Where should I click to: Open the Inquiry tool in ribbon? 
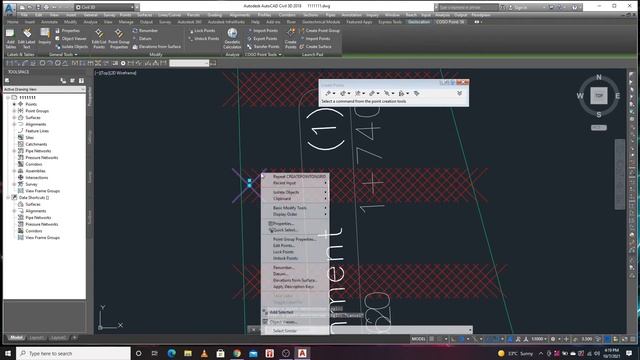[x=44, y=36]
